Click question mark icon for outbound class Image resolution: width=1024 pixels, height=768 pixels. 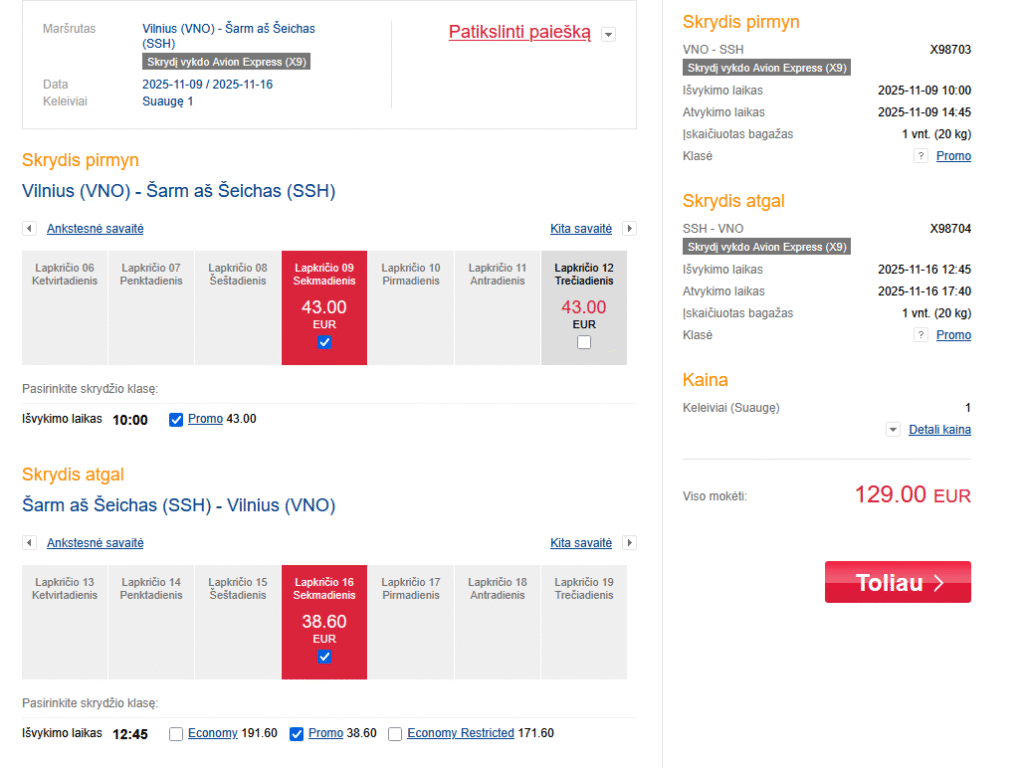pyautogui.click(x=921, y=156)
